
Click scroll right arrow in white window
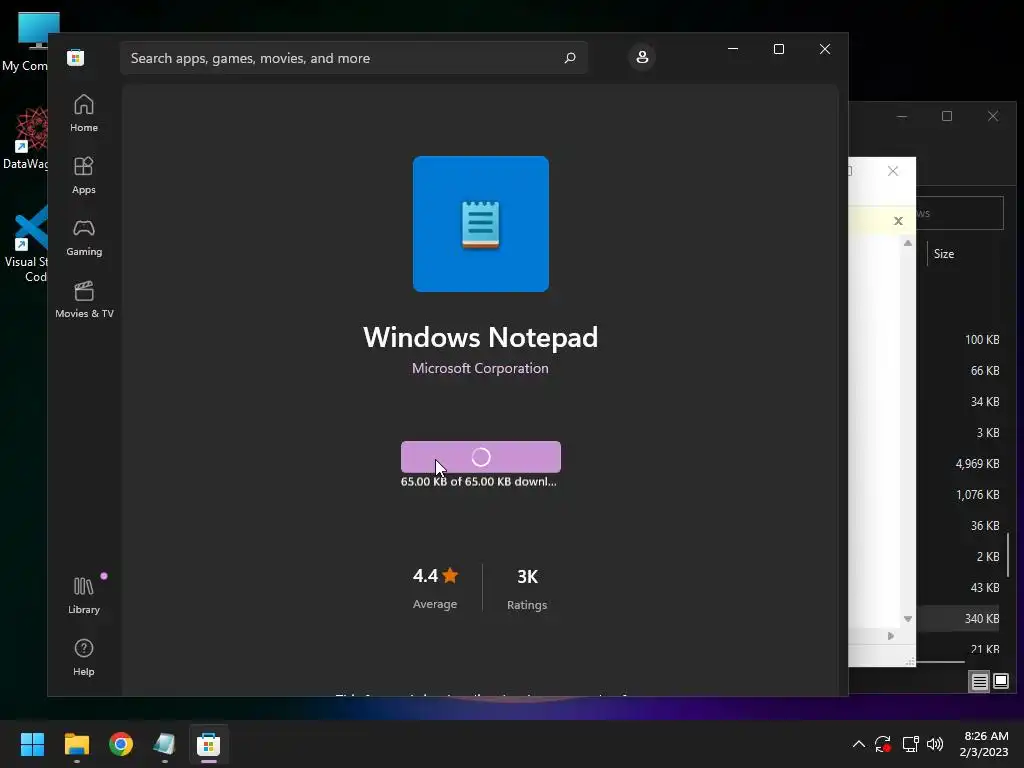pos(890,635)
